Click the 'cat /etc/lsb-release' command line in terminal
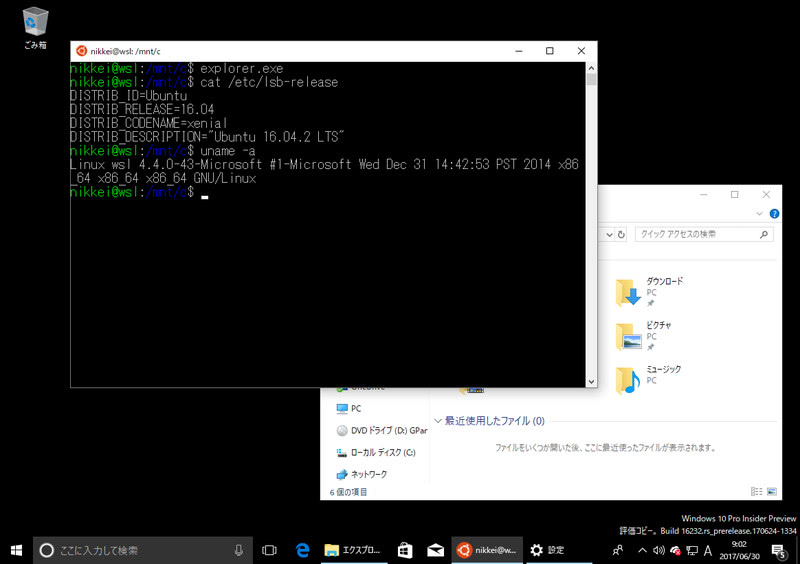The height and width of the screenshot is (564, 800). pos(269,82)
